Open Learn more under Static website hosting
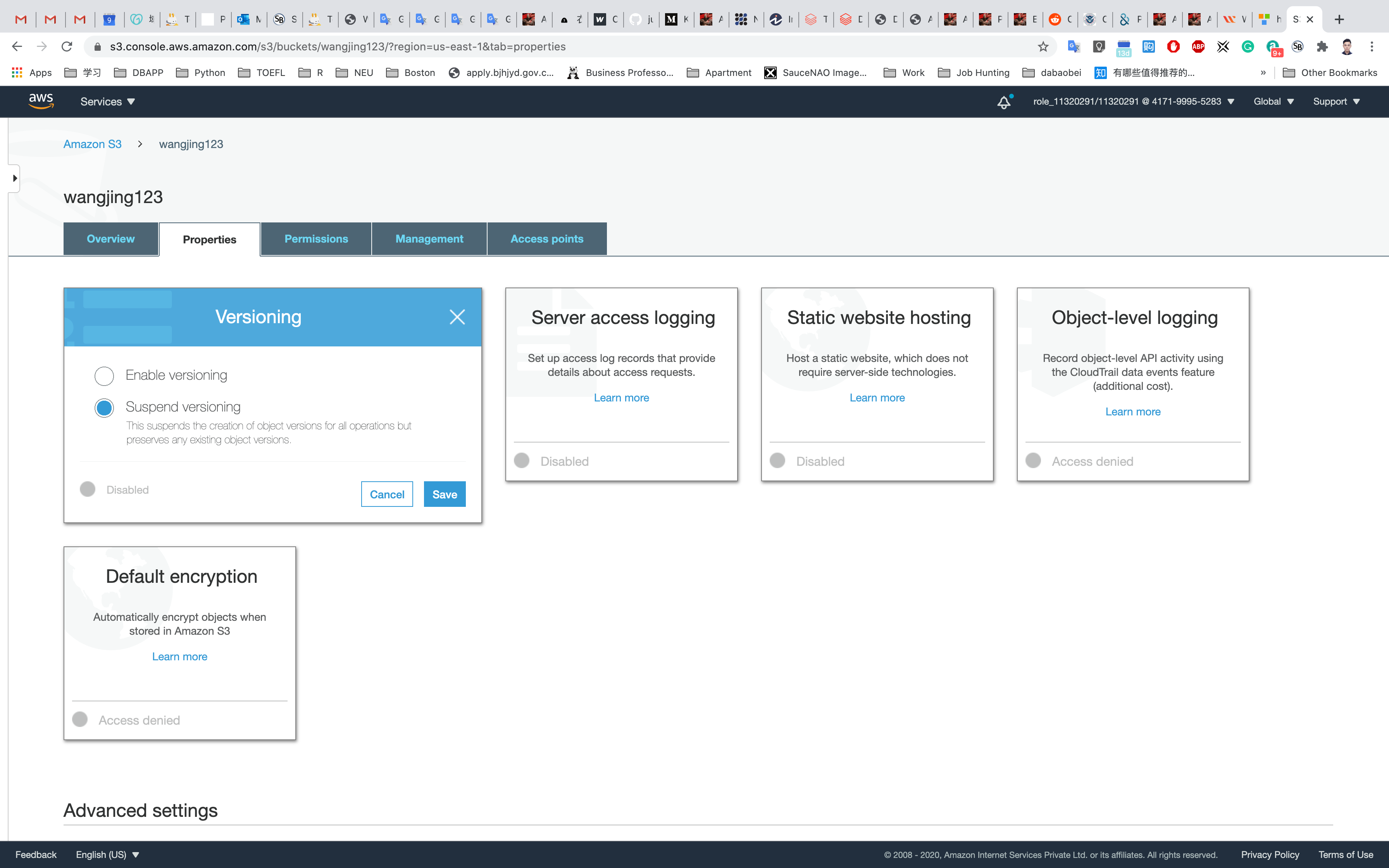 877,398
